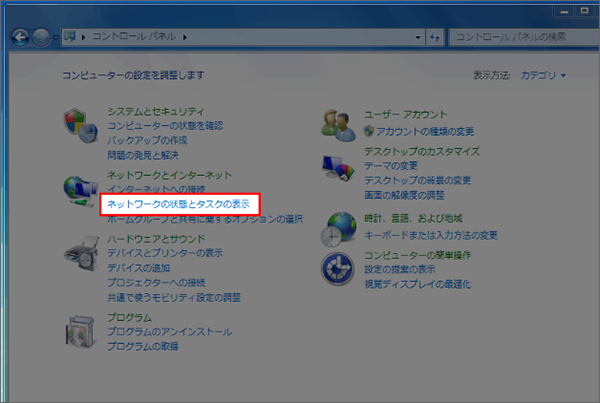The image size is (600, 403).
Task: Focus the コントロール パネルの検索 search field
Action: (x=524, y=37)
